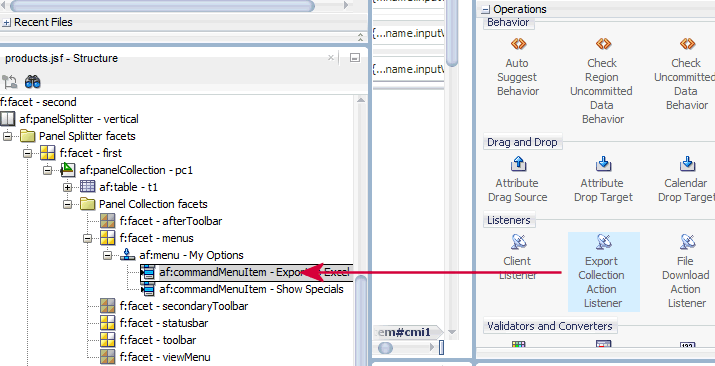
Task: Select f:facet - secondaryToolbar text
Action: point(184,306)
